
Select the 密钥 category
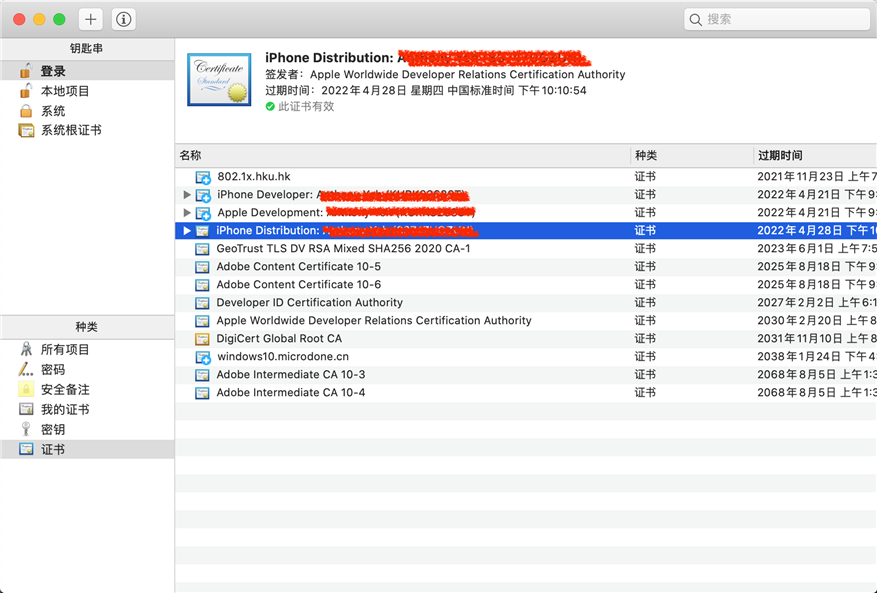coord(87,430)
